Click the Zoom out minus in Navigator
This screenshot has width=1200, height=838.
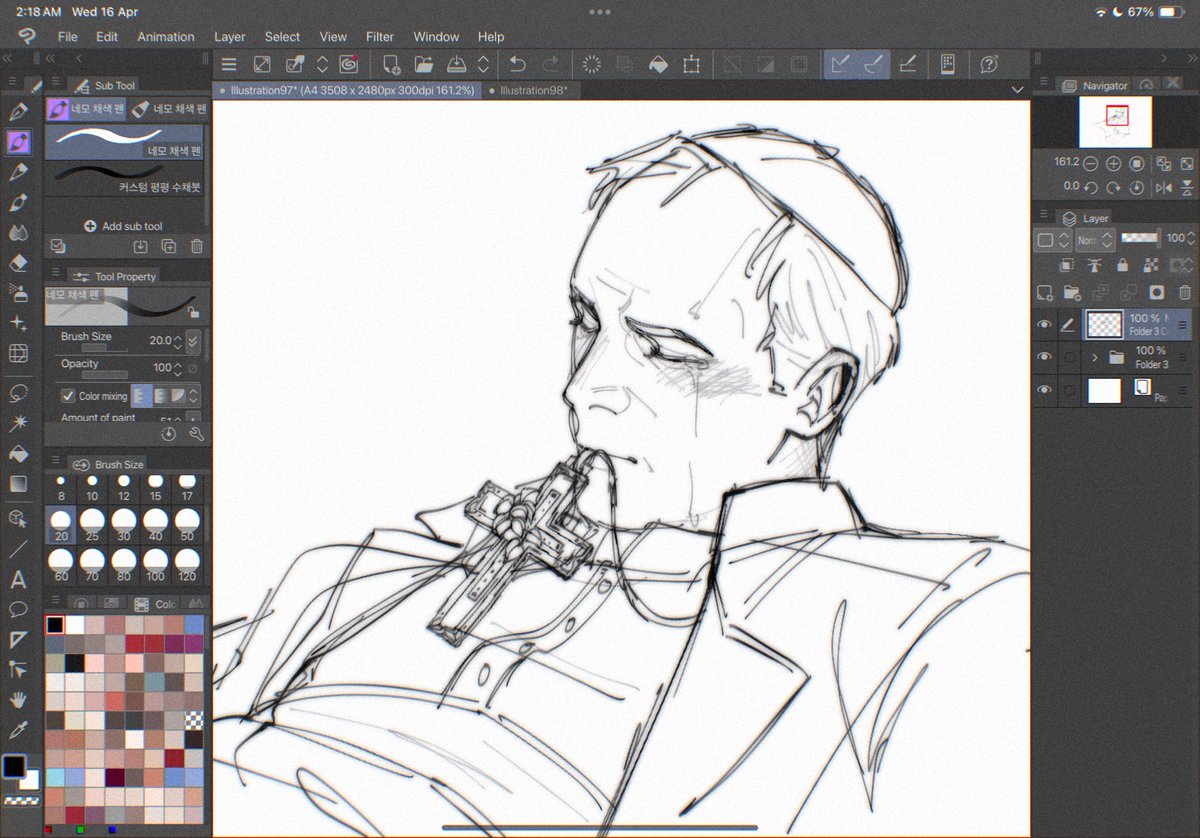(x=1090, y=163)
